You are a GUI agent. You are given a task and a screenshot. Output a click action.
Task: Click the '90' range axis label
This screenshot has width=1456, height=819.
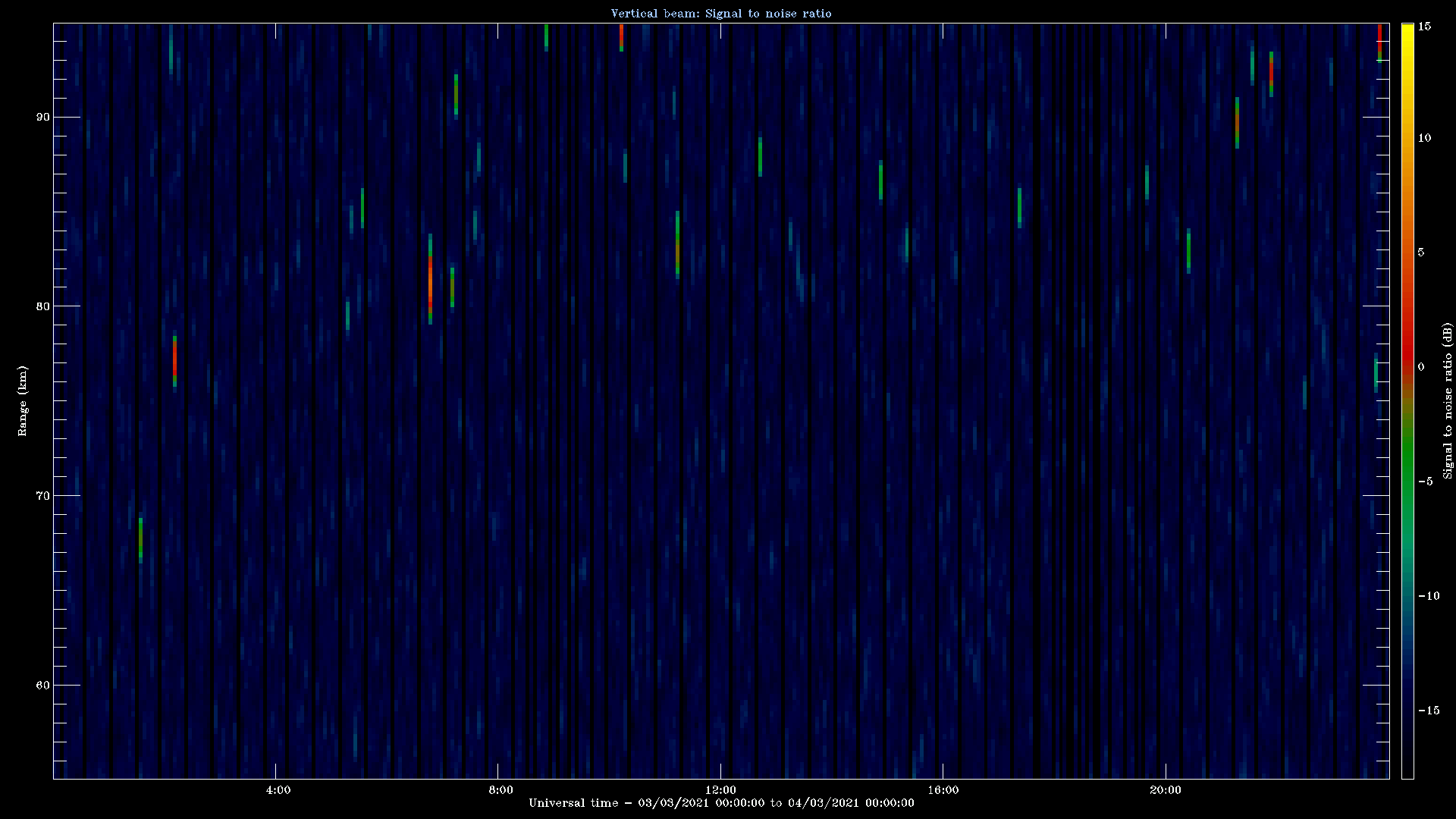[x=42, y=117]
